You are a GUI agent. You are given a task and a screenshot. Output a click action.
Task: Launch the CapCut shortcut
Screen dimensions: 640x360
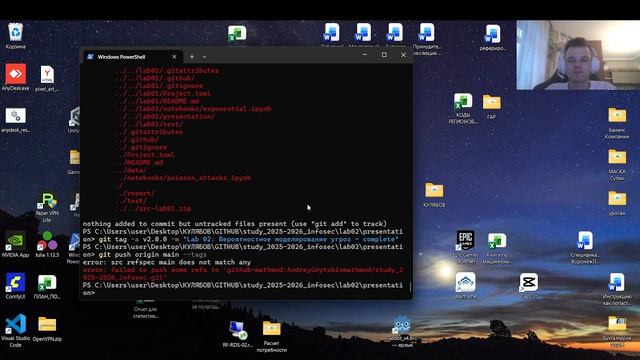coord(529,286)
